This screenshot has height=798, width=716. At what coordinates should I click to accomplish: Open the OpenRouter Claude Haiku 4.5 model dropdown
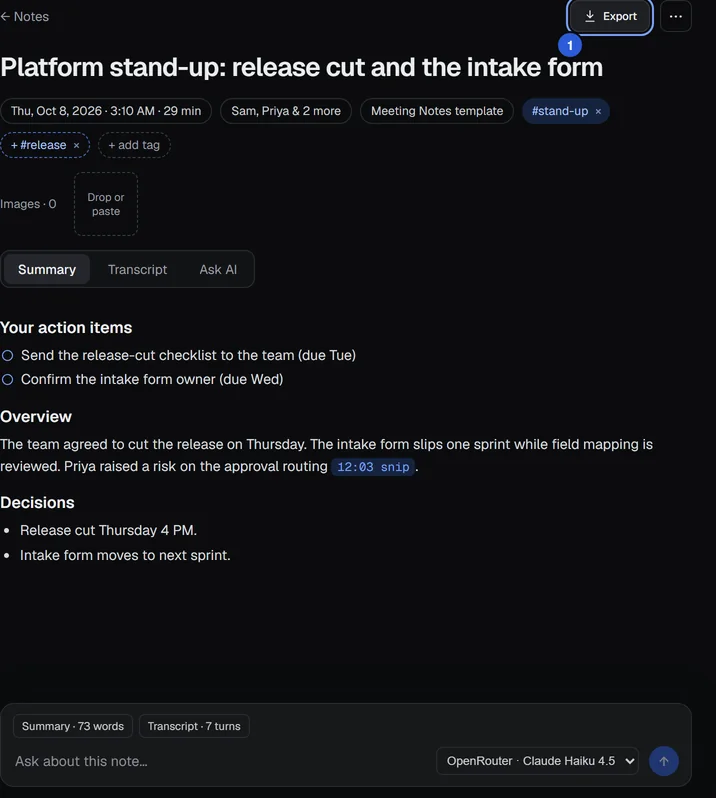537,761
